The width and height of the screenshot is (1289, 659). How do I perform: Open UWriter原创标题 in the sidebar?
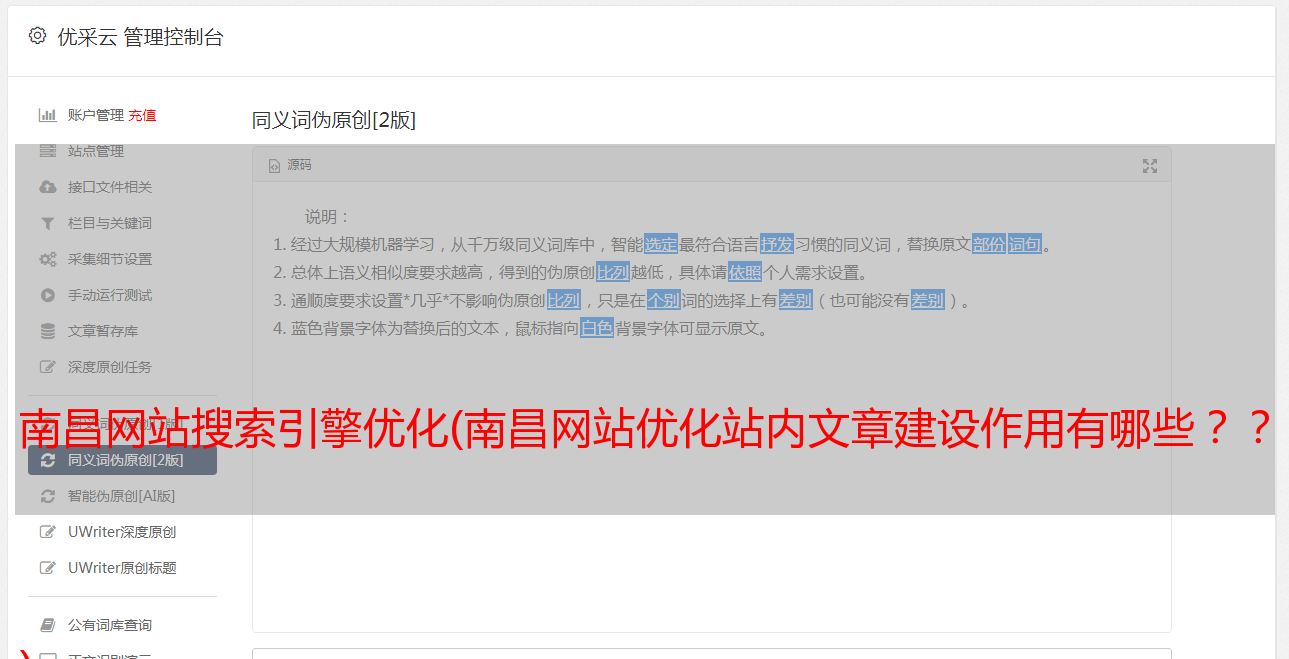(122, 568)
